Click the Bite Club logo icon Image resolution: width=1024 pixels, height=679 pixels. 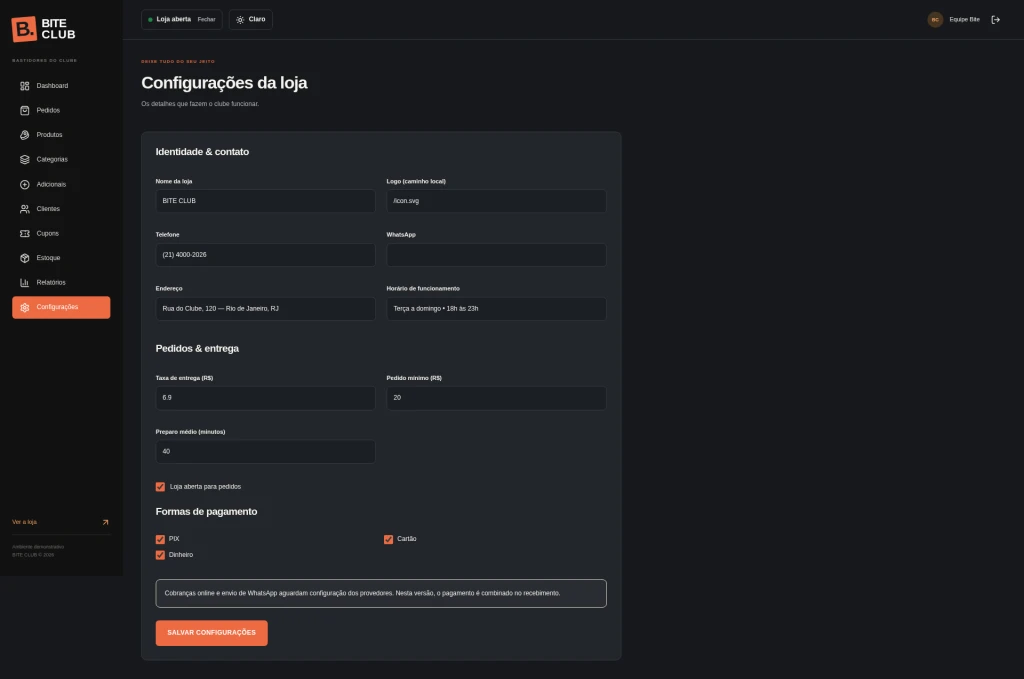24,29
